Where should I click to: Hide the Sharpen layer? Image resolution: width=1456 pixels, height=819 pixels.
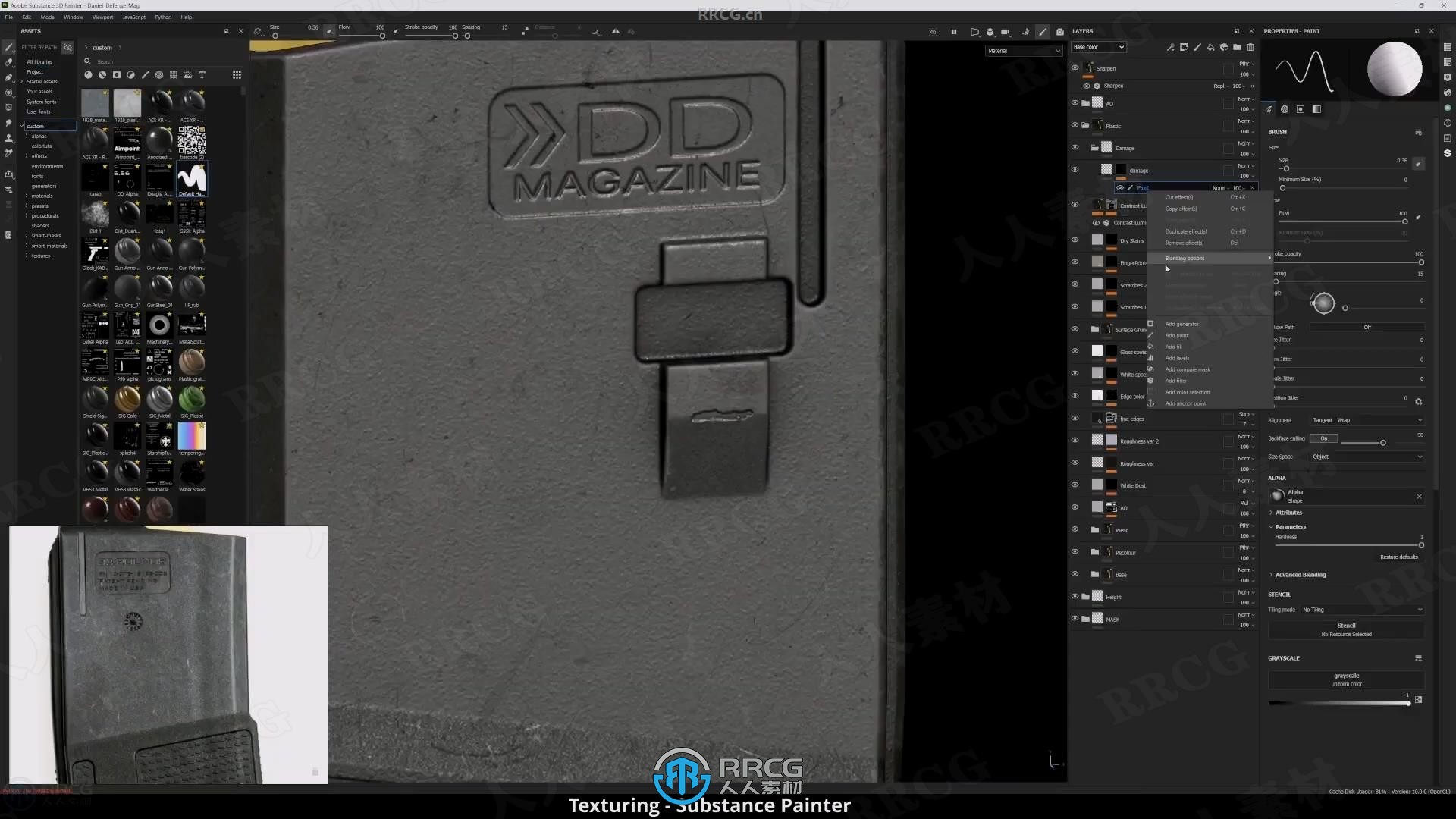point(1075,68)
